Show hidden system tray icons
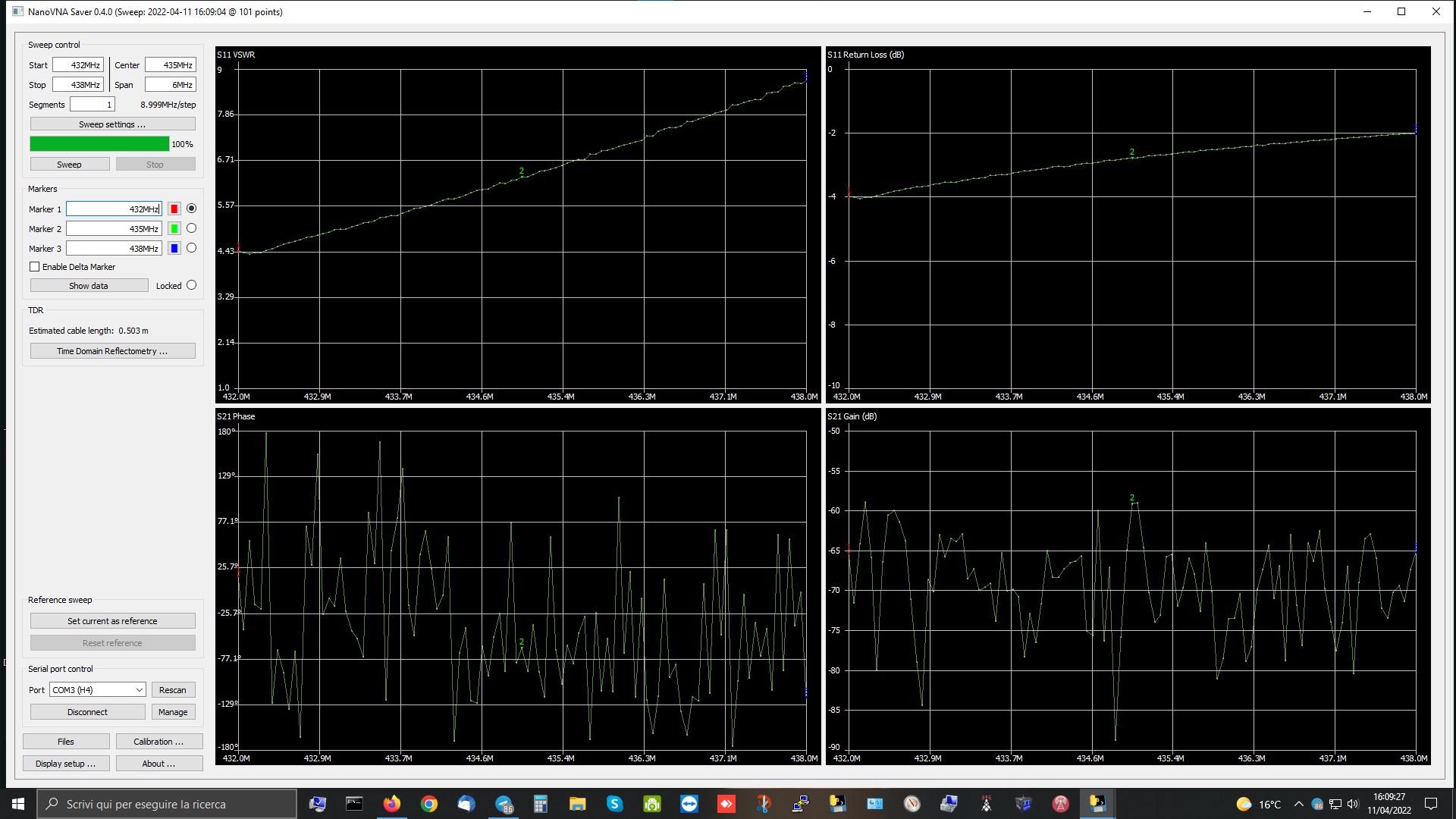The width and height of the screenshot is (1456, 819). pyautogui.click(x=1298, y=804)
